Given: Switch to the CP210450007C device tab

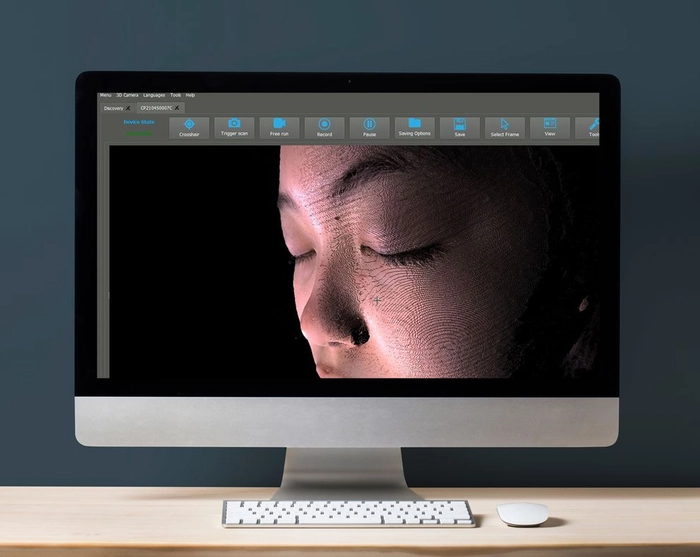Looking at the screenshot, I should point(156,108).
